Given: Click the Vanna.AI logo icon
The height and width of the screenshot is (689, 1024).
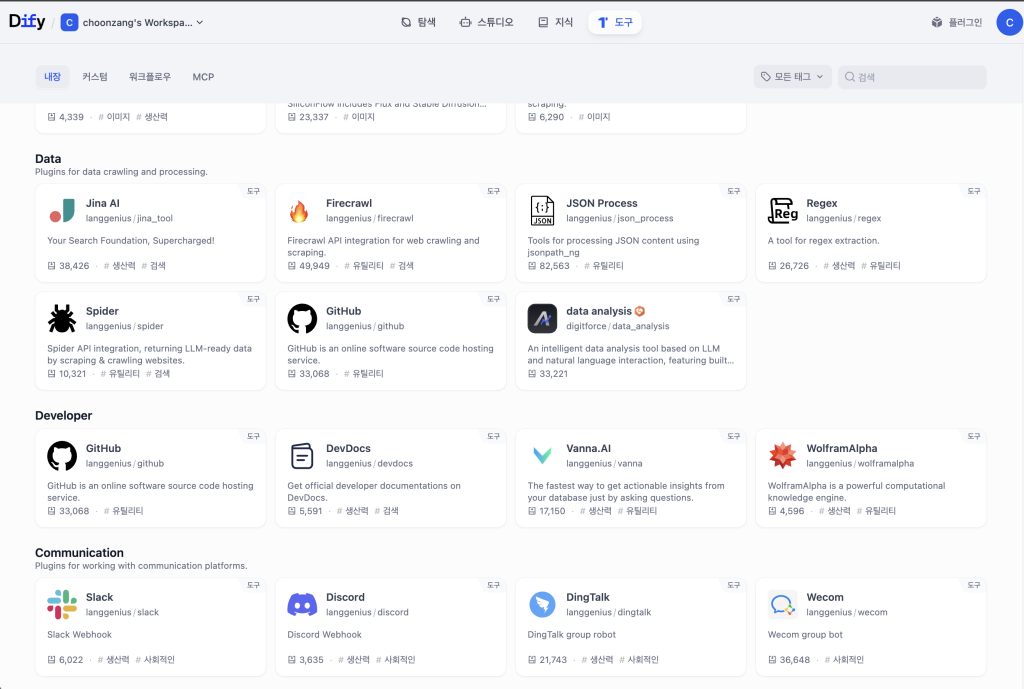Looking at the screenshot, I should tap(542, 456).
